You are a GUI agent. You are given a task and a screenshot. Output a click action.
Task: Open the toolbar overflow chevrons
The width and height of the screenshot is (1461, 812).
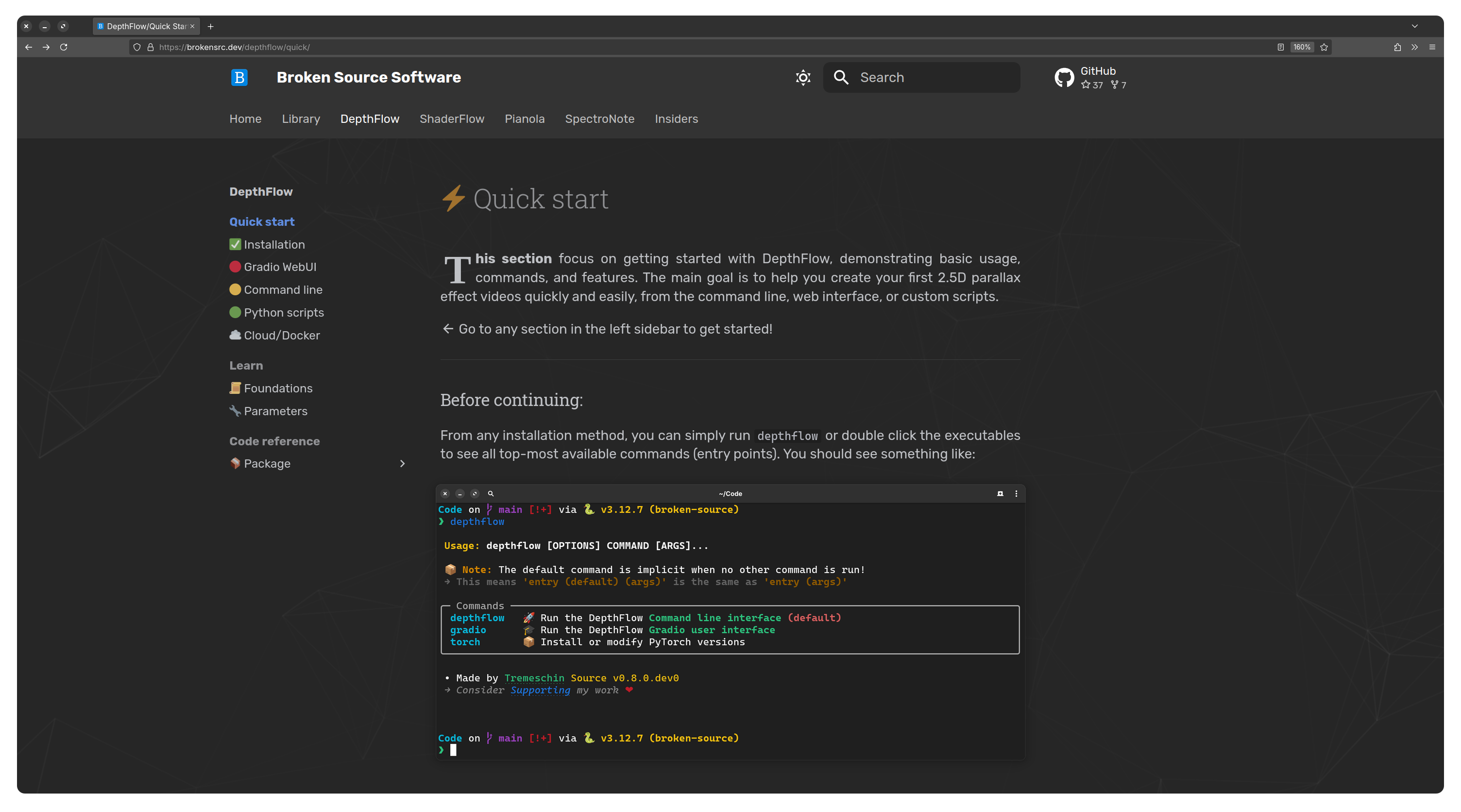pos(1414,47)
